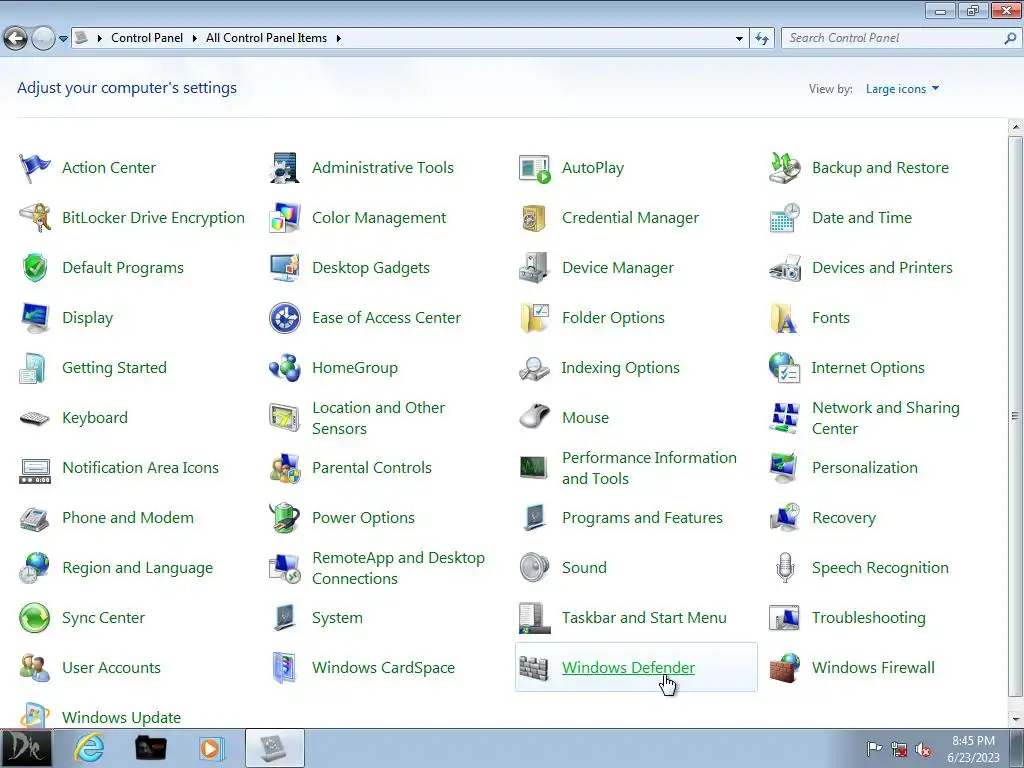The image size is (1024, 768).
Task: Click the Windows Defender link
Action: click(628, 668)
